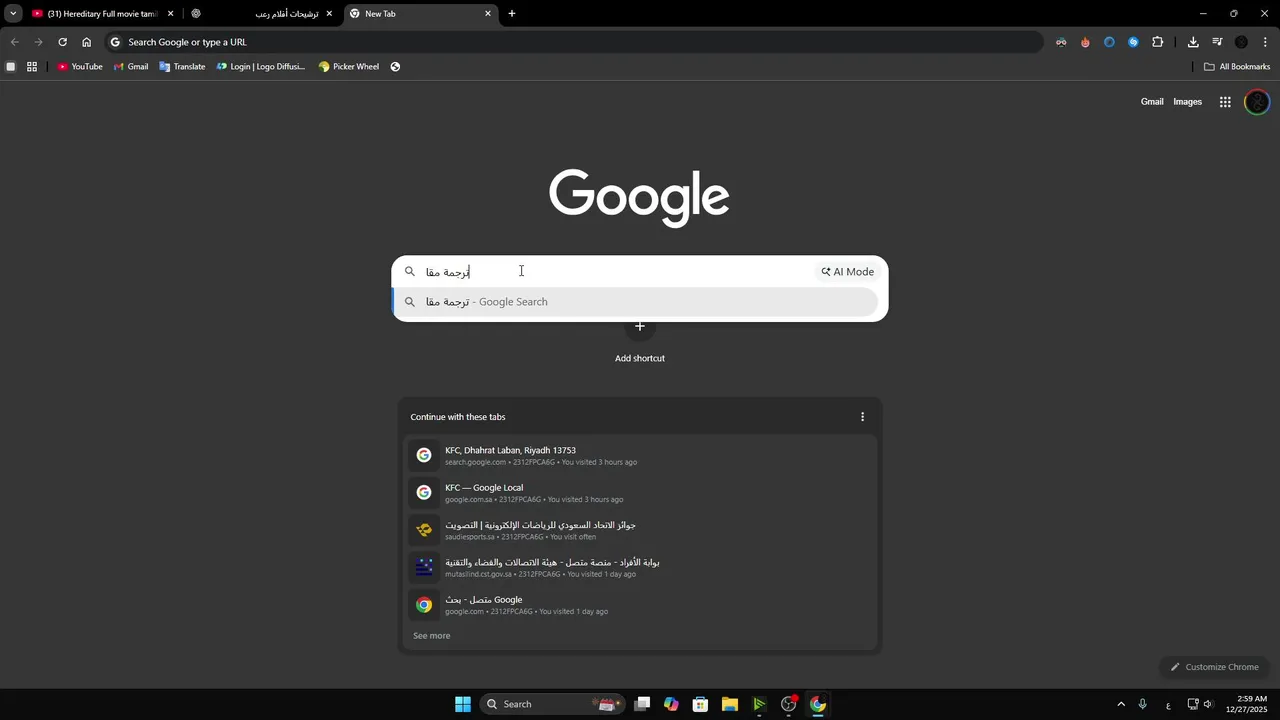This screenshot has height=720, width=1280.
Task: Open KFC — Google Local entry
Action: click(640, 492)
